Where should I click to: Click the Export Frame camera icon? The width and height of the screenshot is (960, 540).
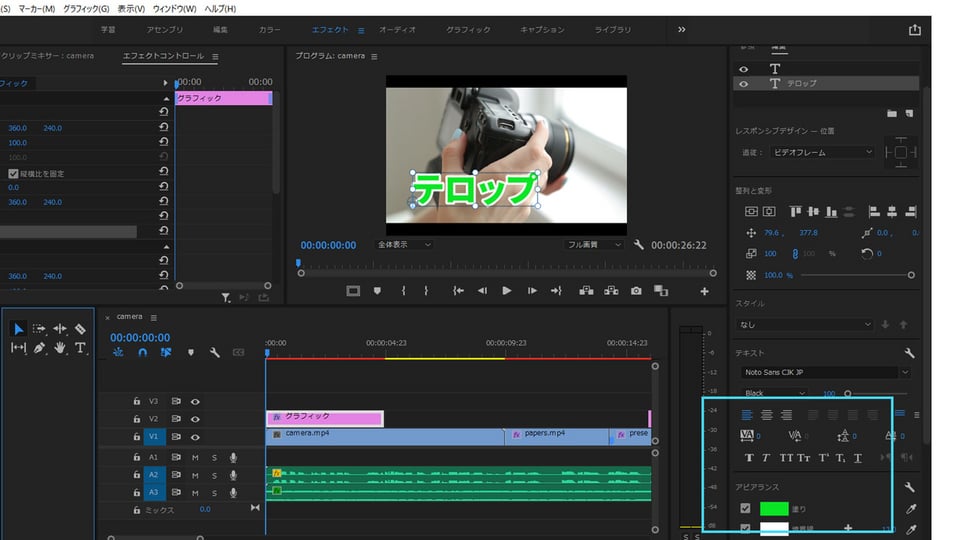click(636, 291)
